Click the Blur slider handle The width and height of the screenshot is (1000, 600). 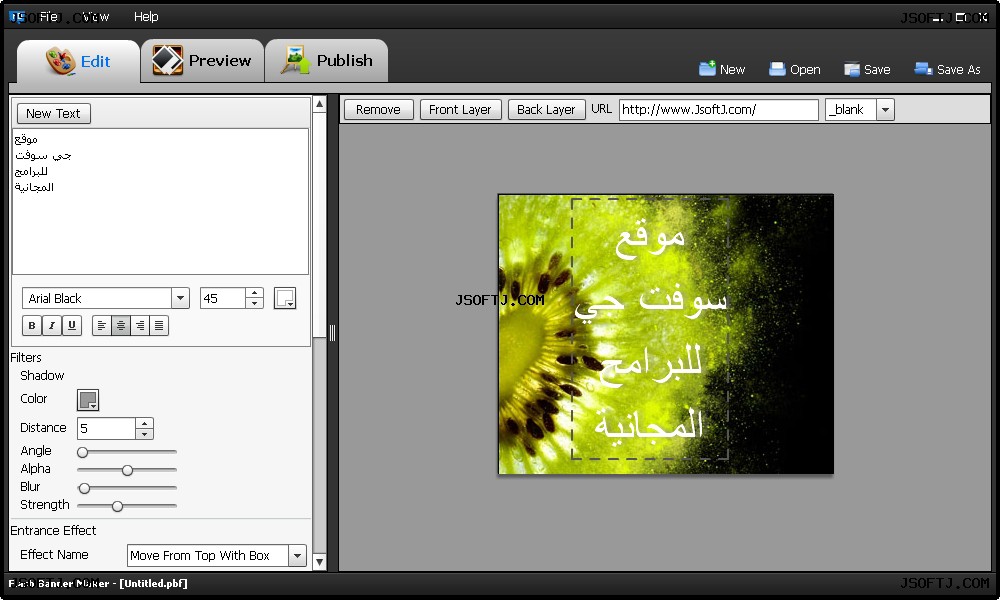tap(84, 488)
